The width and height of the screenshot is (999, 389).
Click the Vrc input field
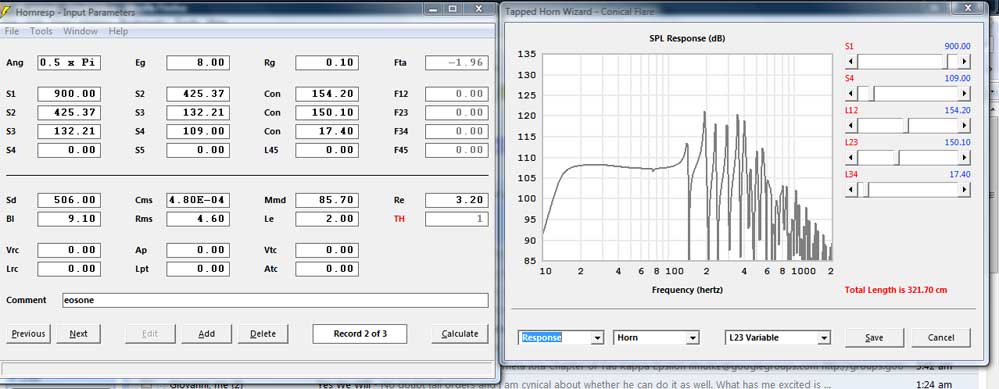click(x=69, y=250)
